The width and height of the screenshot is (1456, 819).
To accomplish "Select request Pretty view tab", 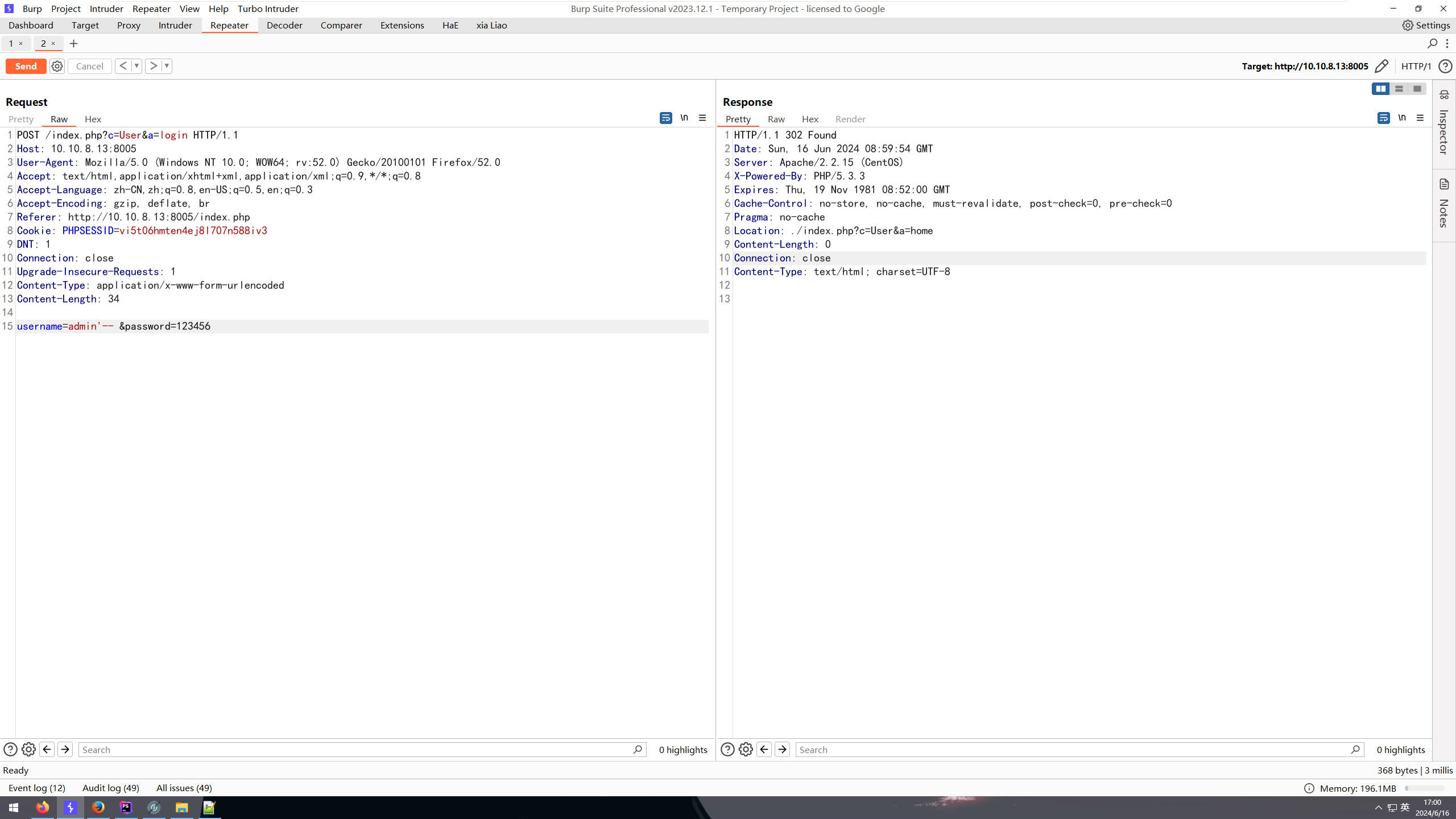I will (x=21, y=119).
